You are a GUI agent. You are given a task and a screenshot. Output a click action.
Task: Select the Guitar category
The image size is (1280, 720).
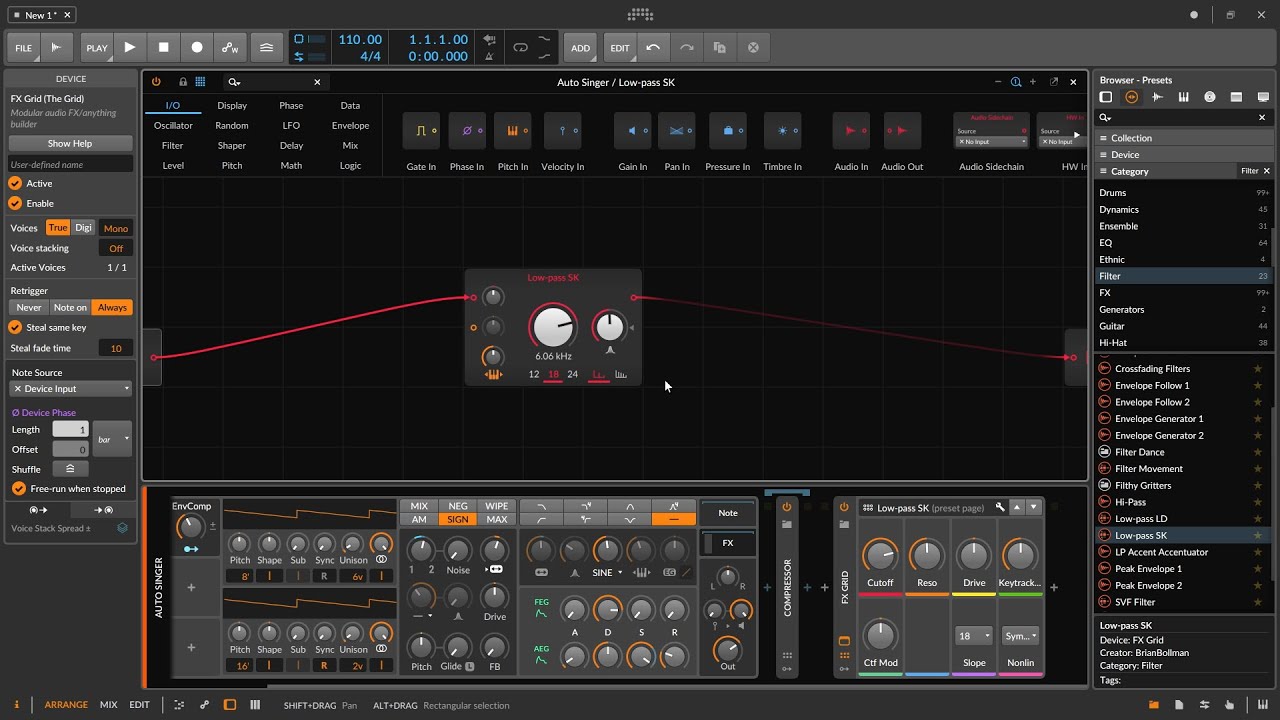point(1184,326)
